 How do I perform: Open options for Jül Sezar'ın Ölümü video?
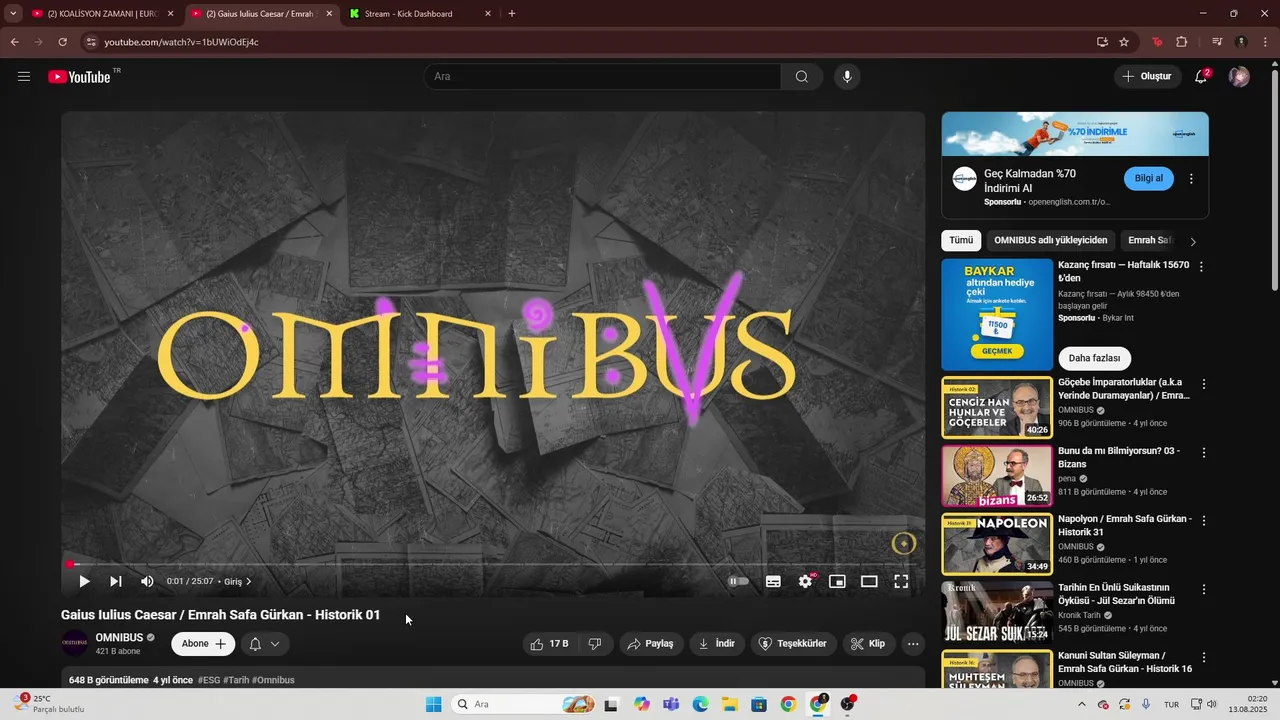1203,589
